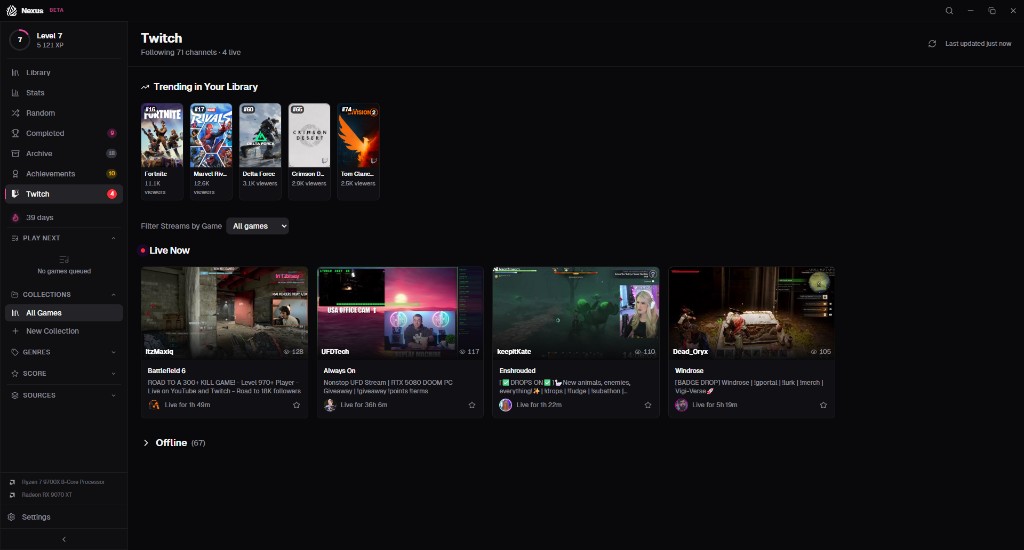Image resolution: width=1024 pixels, height=550 pixels.
Task: Open Library in the sidebar
Action: pyautogui.click(x=63, y=73)
